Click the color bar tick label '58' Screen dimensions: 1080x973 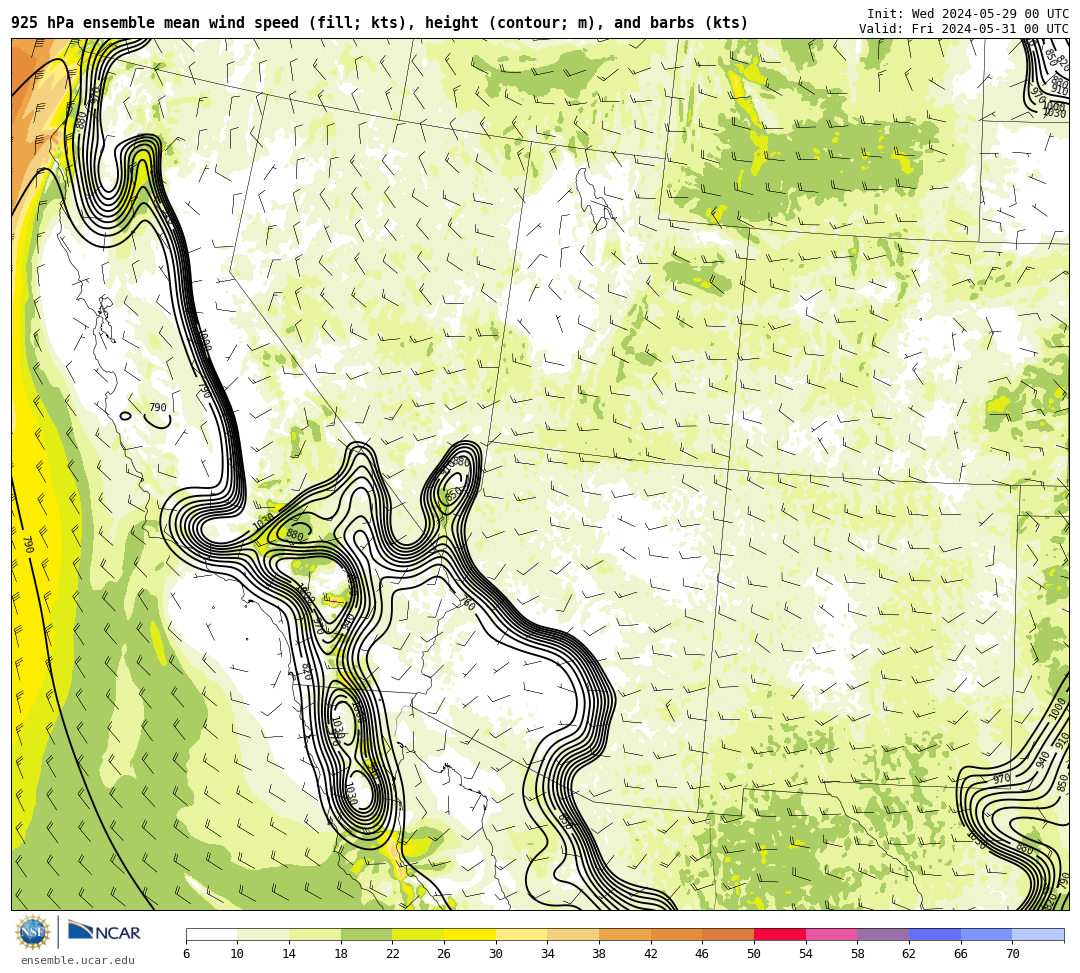(x=858, y=954)
